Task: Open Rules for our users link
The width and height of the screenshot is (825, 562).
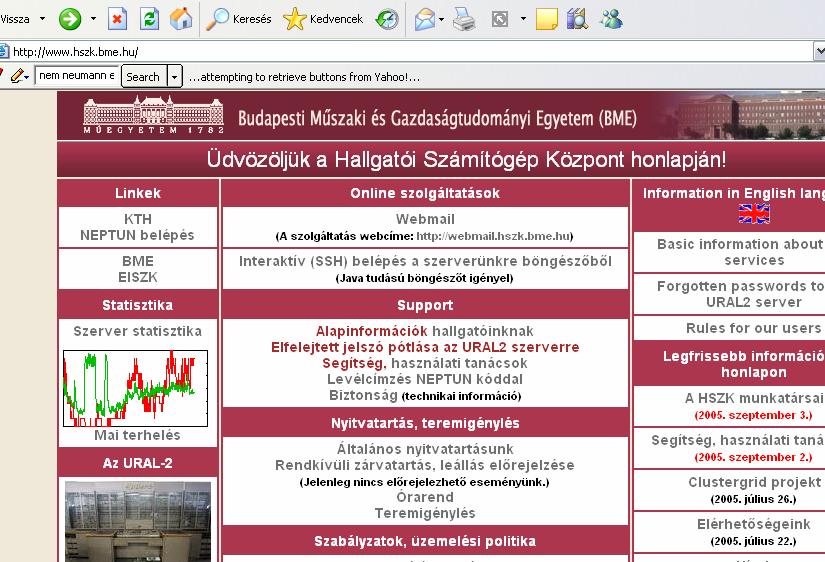Action: point(753,328)
